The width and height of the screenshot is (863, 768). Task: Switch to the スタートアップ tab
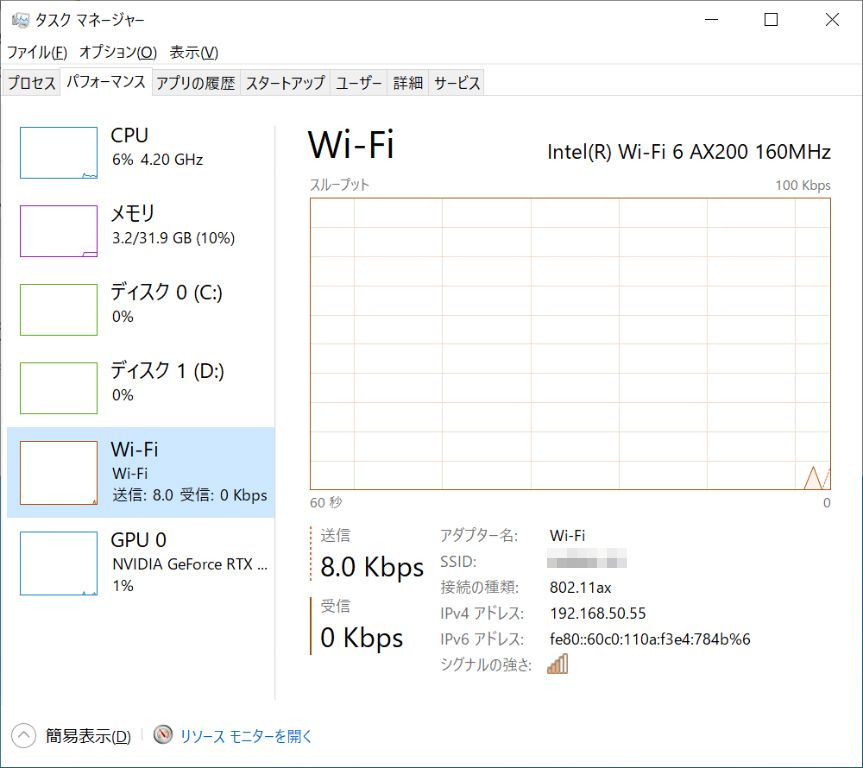click(x=285, y=83)
